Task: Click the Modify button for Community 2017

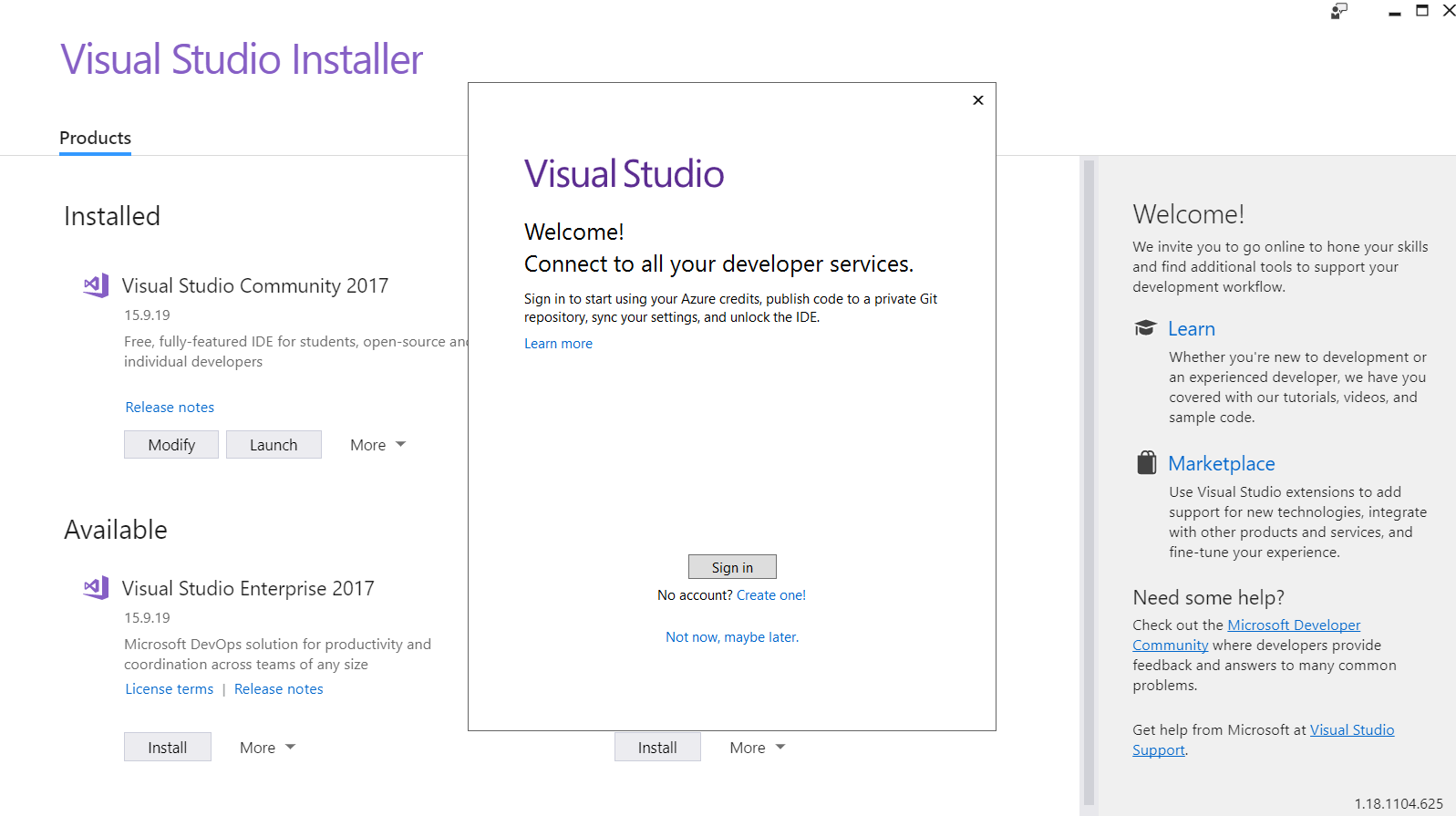Action: (171, 445)
